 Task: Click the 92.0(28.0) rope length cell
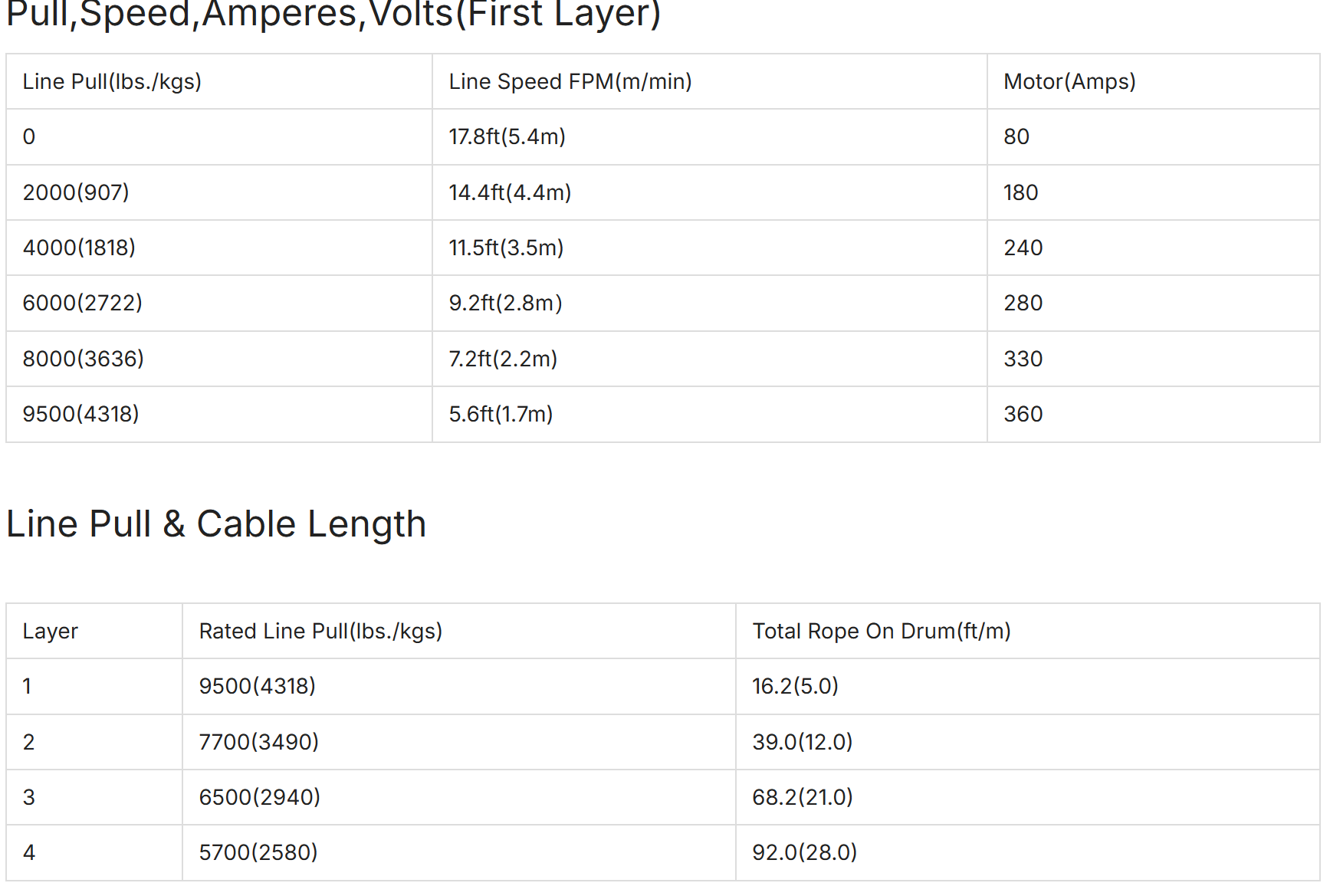point(1028,852)
